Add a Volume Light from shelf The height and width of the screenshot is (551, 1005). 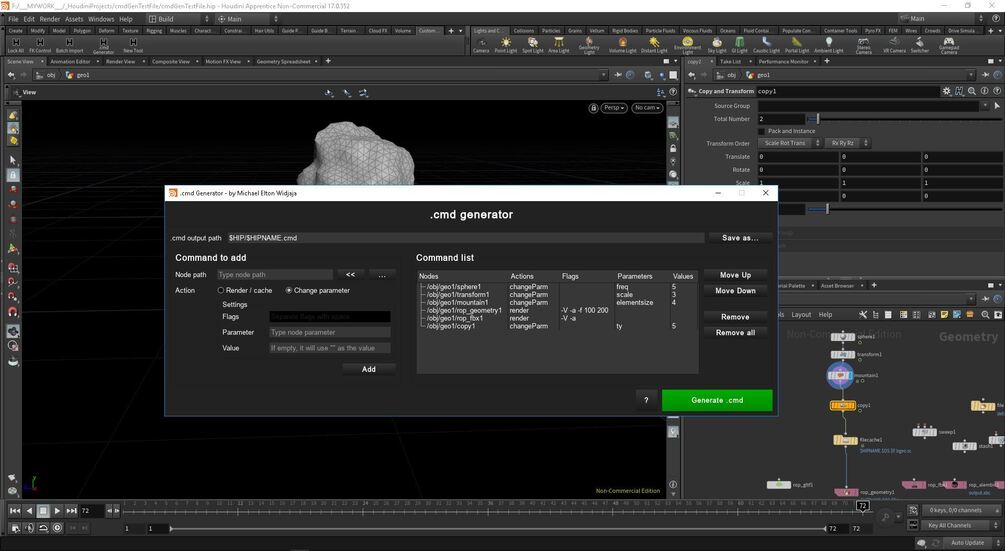pyautogui.click(x=622, y=45)
